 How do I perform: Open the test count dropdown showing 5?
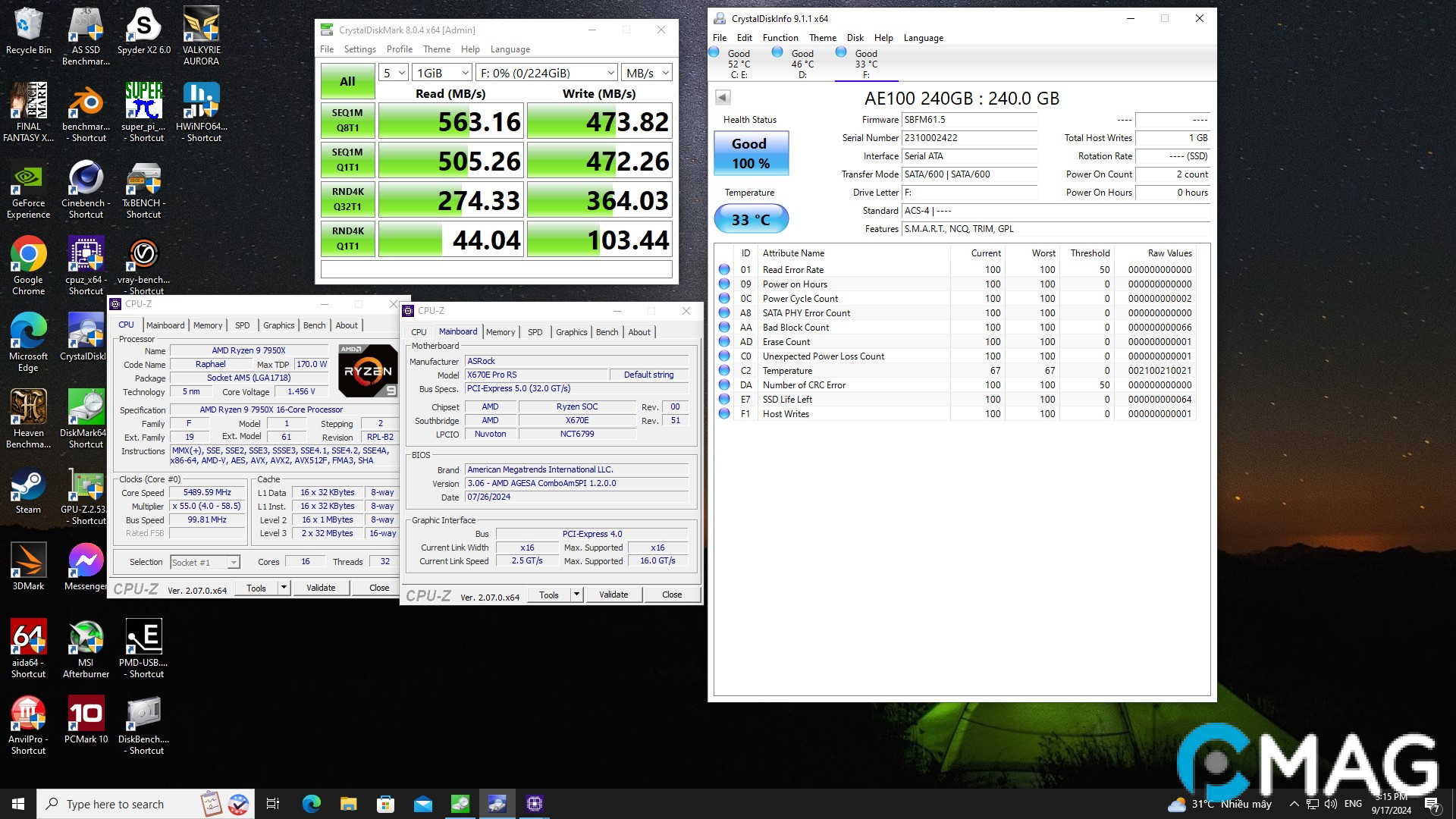[394, 73]
